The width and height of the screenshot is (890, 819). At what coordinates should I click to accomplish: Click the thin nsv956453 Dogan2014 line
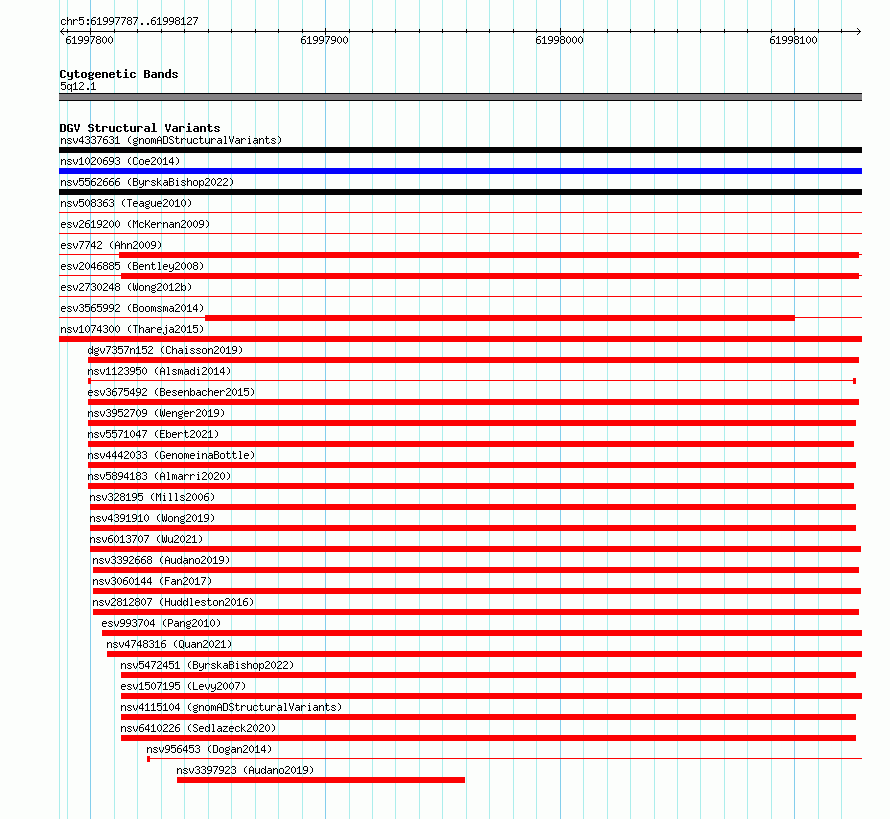click(505, 759)
